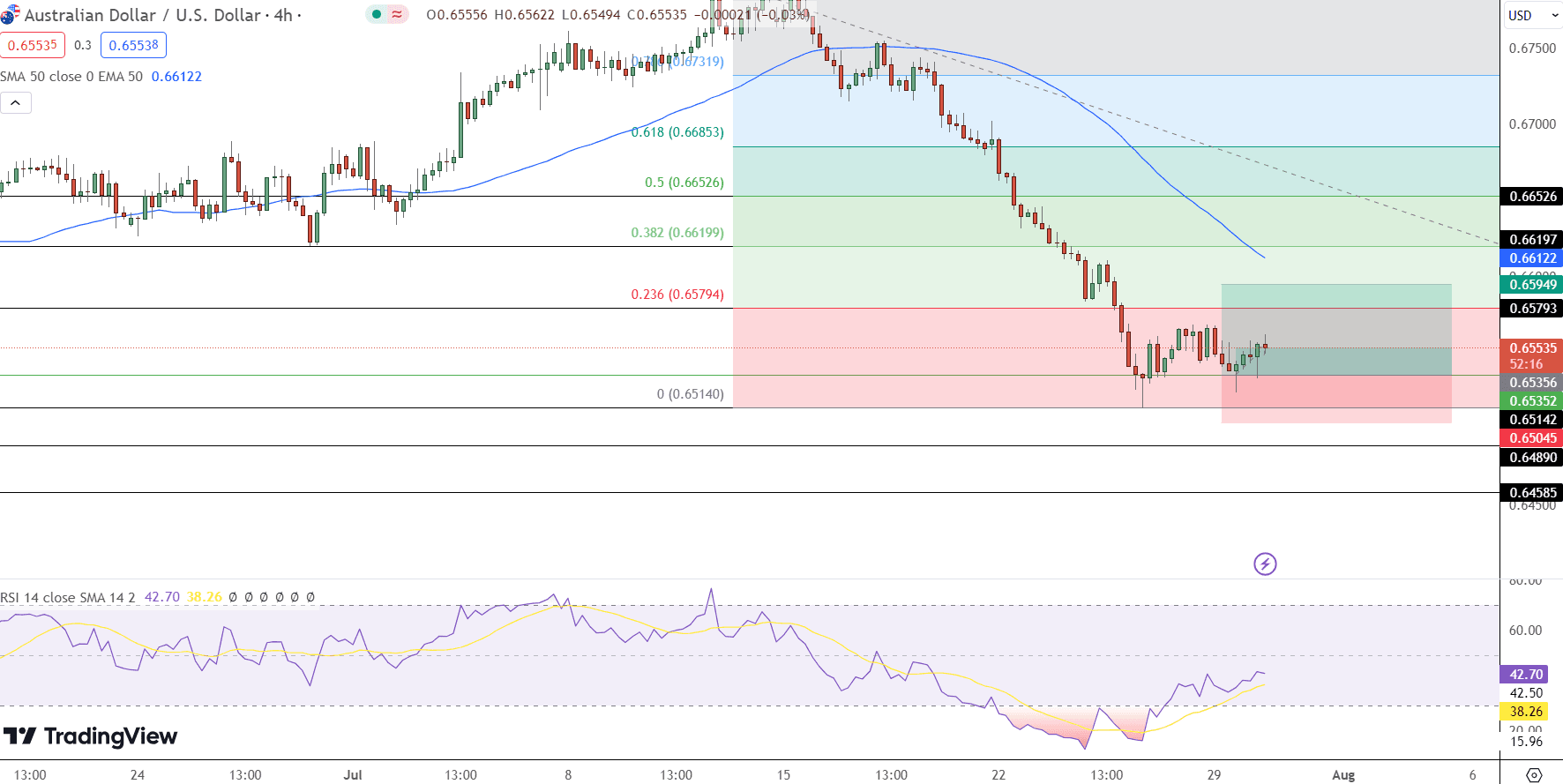1563x784 pixels.
Task: Collapse the indicator legend with the chevron
Action: coord(16,103)
